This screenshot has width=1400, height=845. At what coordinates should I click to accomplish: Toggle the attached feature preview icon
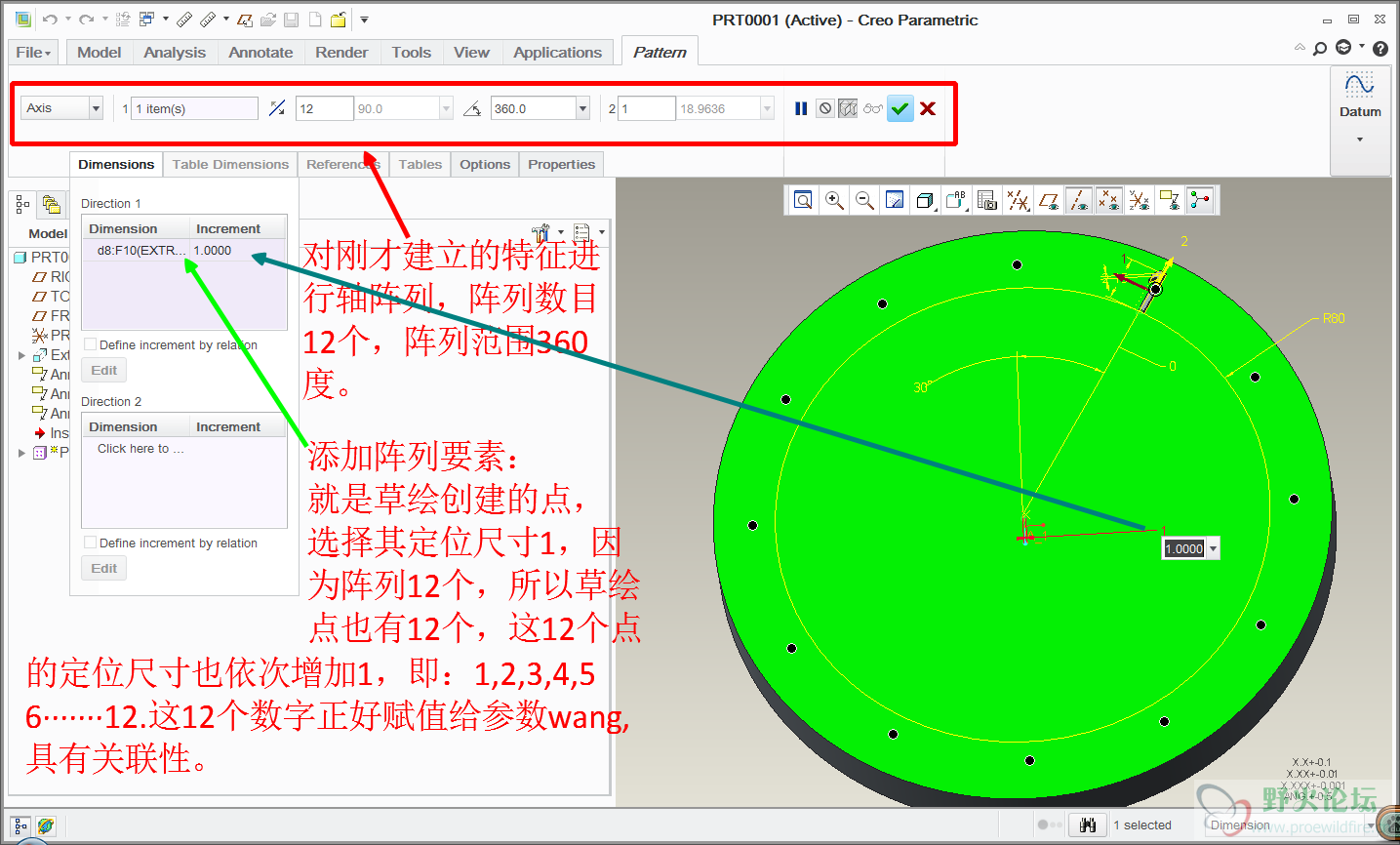coord(848,108)
